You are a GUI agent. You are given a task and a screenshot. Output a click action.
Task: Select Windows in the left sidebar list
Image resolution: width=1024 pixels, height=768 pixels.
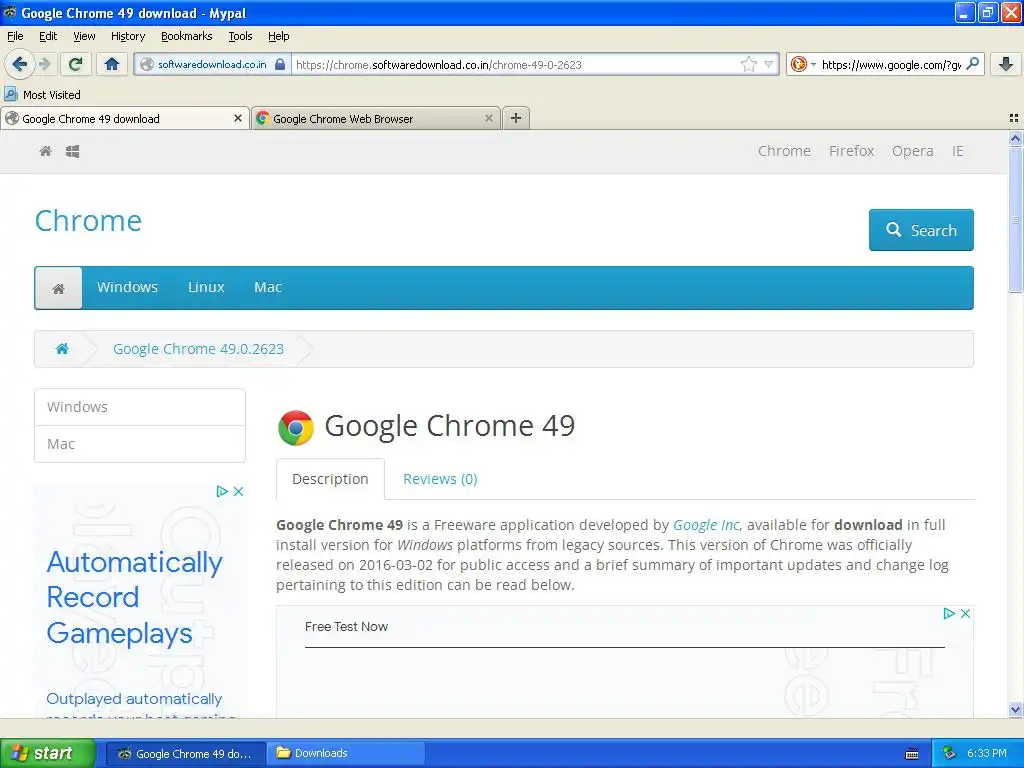(140, 407)
